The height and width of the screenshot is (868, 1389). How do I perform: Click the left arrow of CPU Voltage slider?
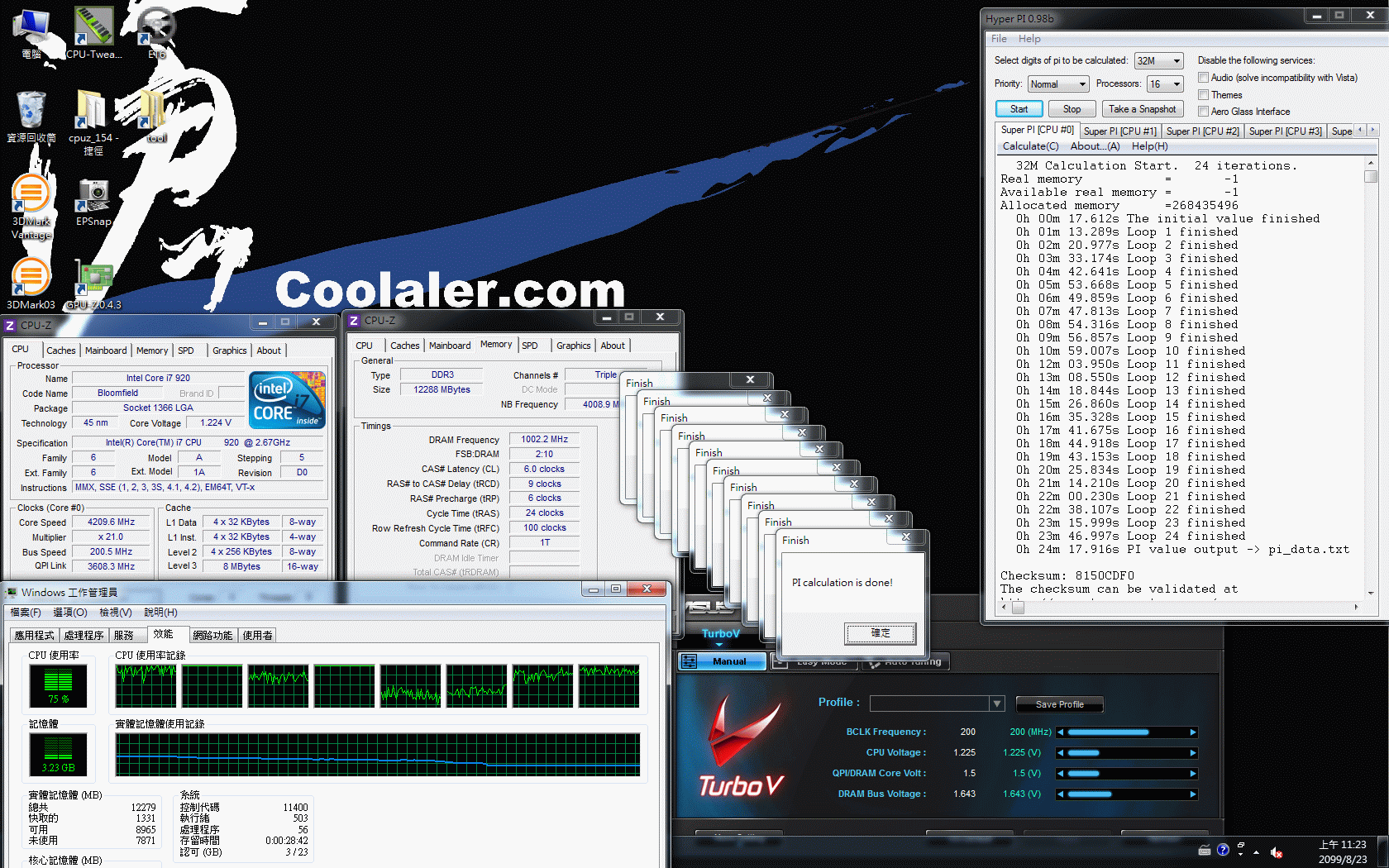(1061, 753)
